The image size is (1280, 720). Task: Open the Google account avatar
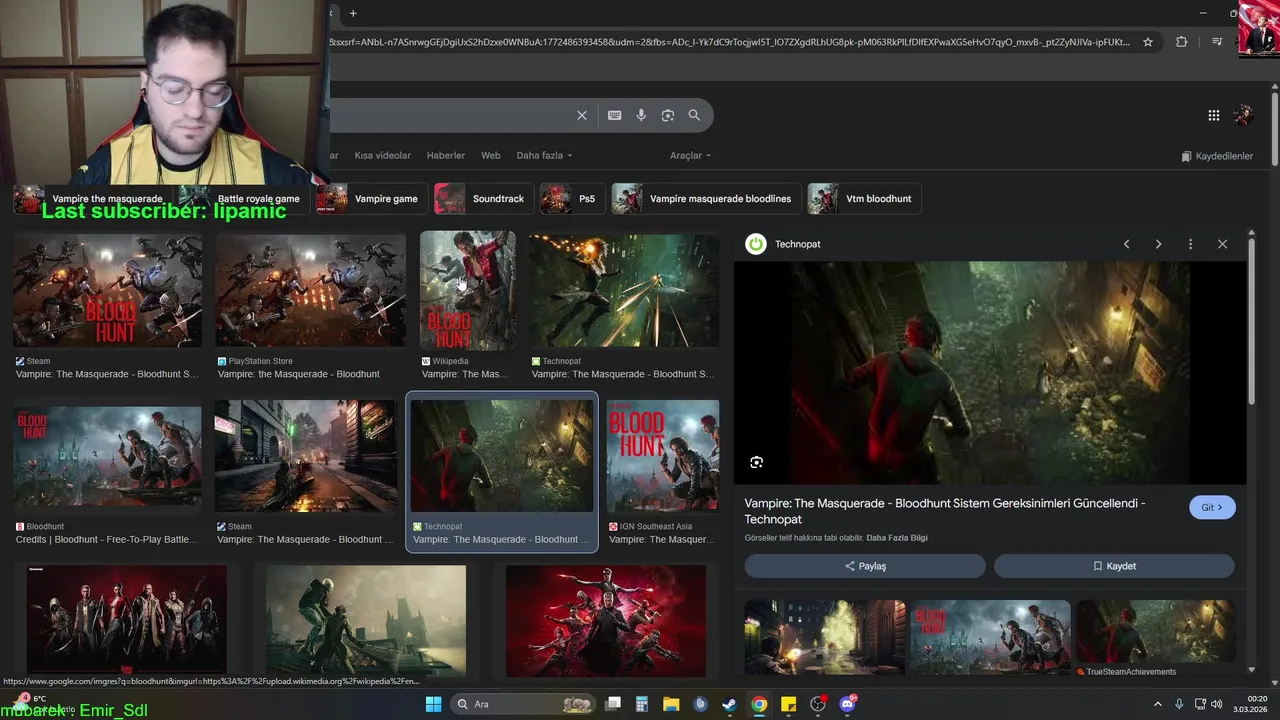click(x=1244, y=115)
